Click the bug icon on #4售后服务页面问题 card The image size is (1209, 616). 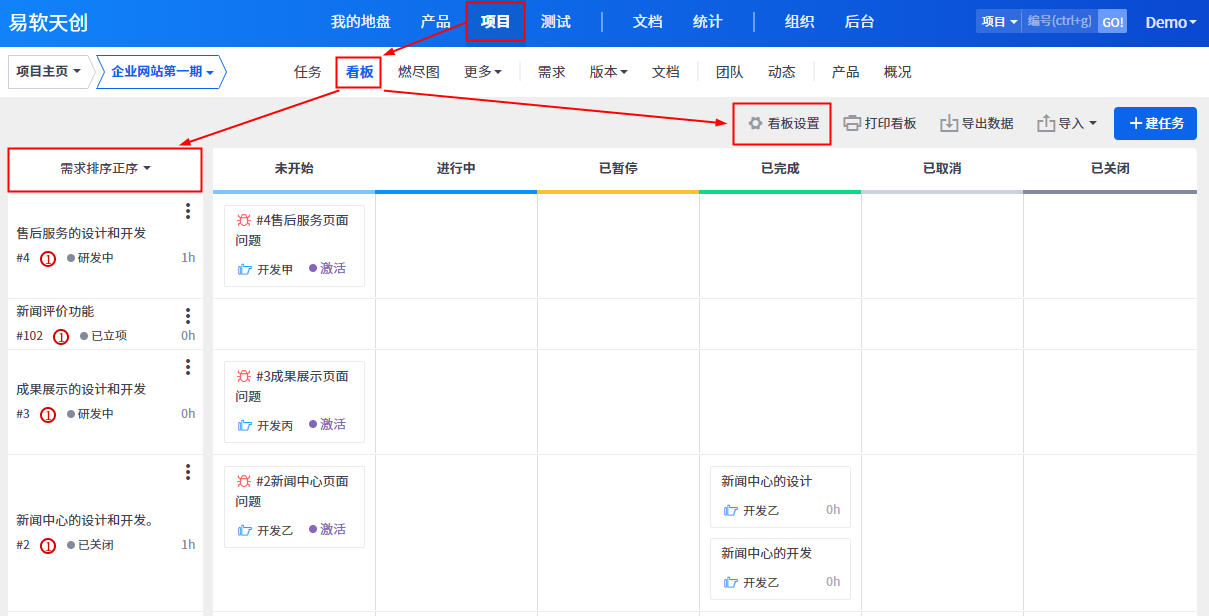coord(243,220)
